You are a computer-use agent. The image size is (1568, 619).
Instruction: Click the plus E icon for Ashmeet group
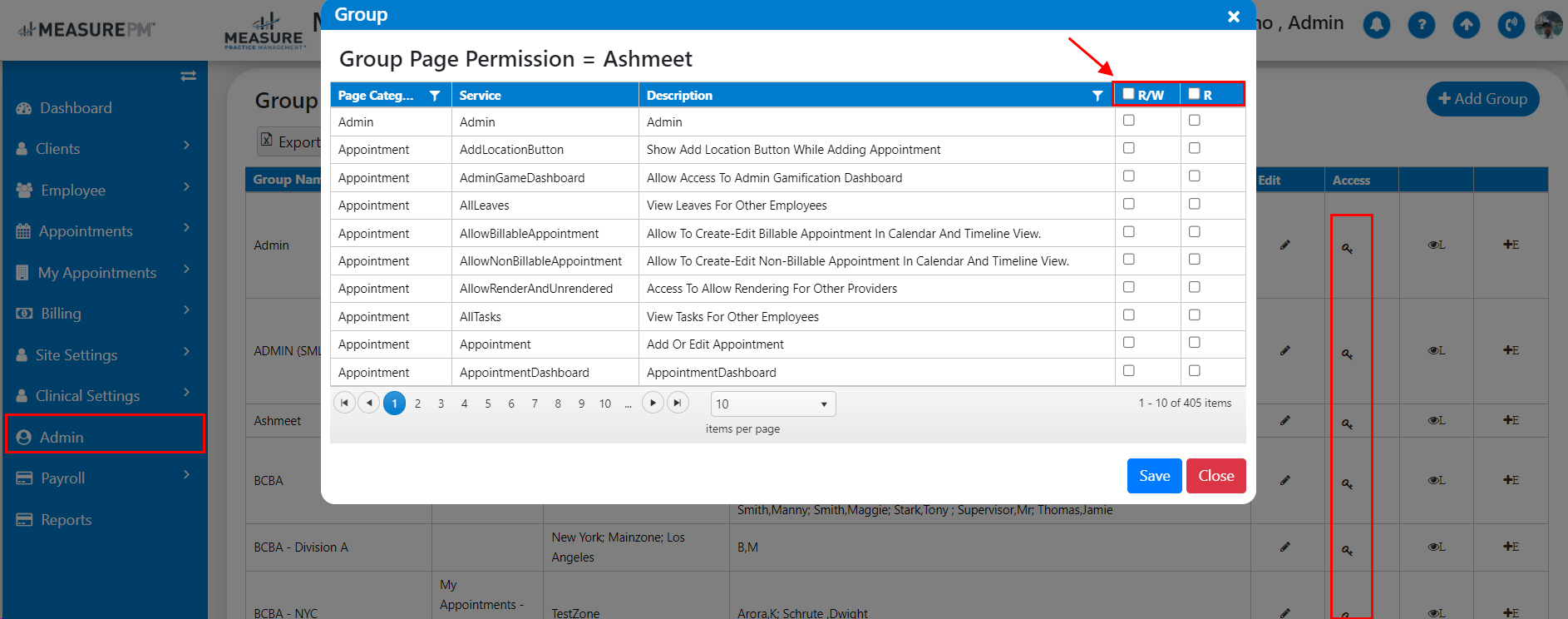pos(1511,420)
